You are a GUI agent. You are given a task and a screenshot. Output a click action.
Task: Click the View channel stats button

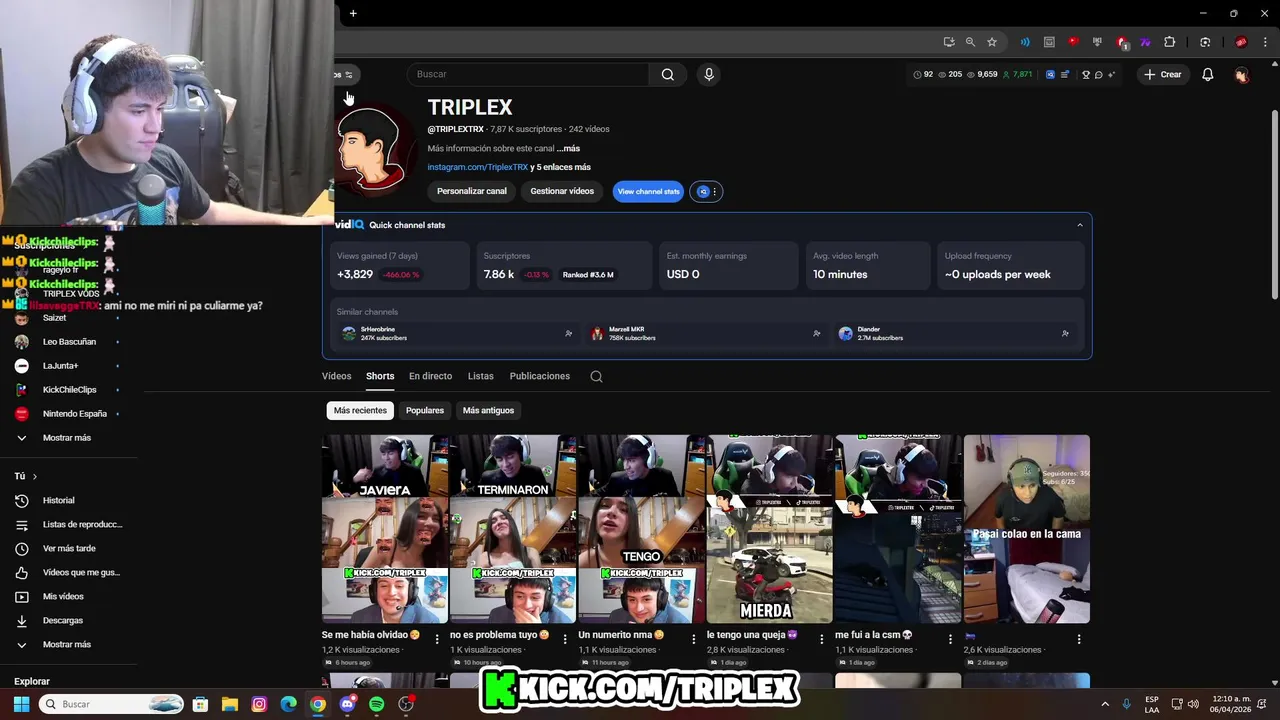point(648,191)
